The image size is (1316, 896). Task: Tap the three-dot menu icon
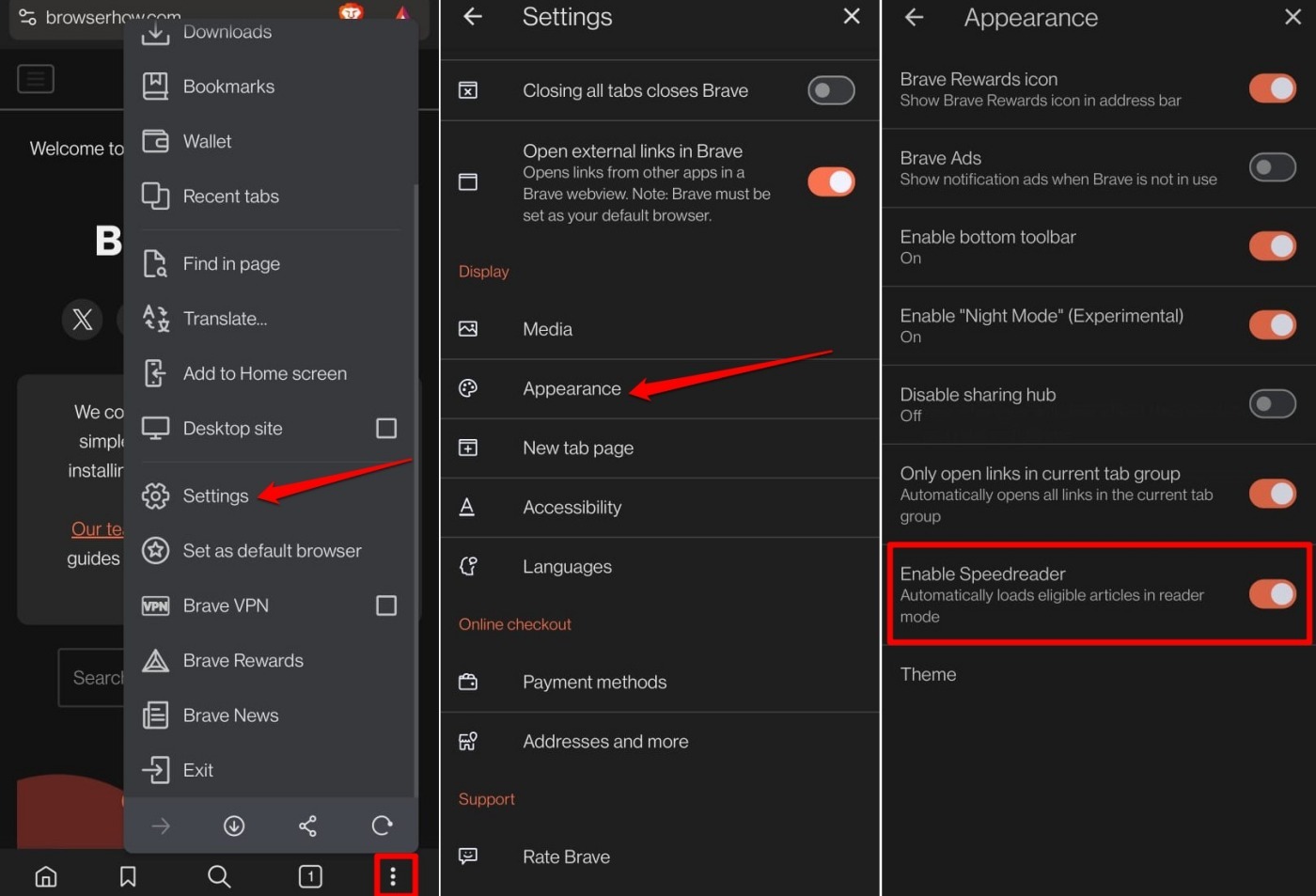(x=393, y=876)
